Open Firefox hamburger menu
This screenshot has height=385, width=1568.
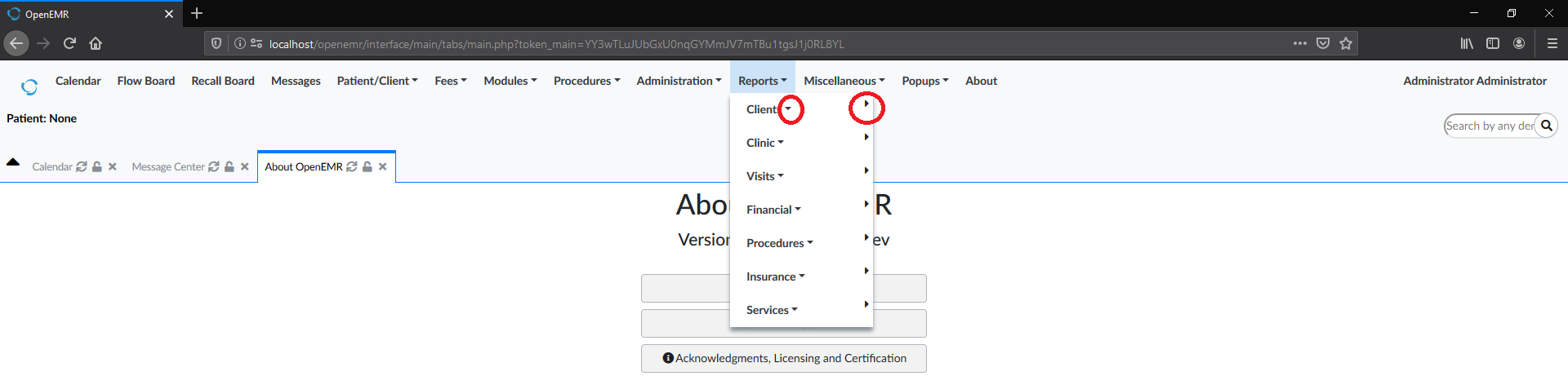[x=1552, y=43]
